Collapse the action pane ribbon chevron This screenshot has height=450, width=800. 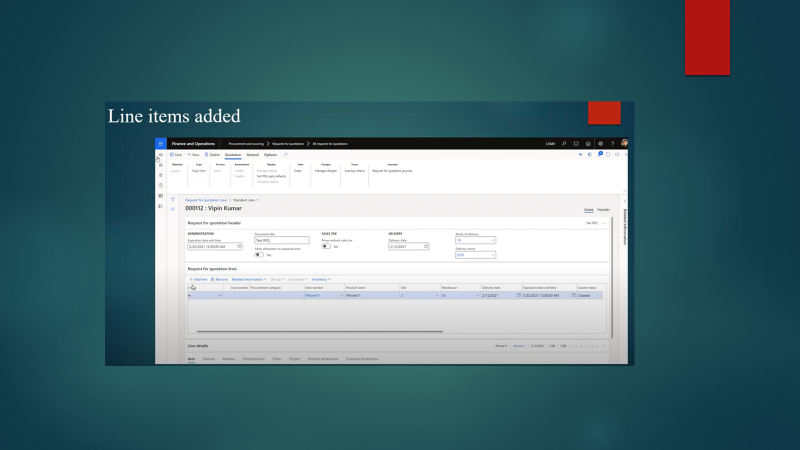click(625, 191)
